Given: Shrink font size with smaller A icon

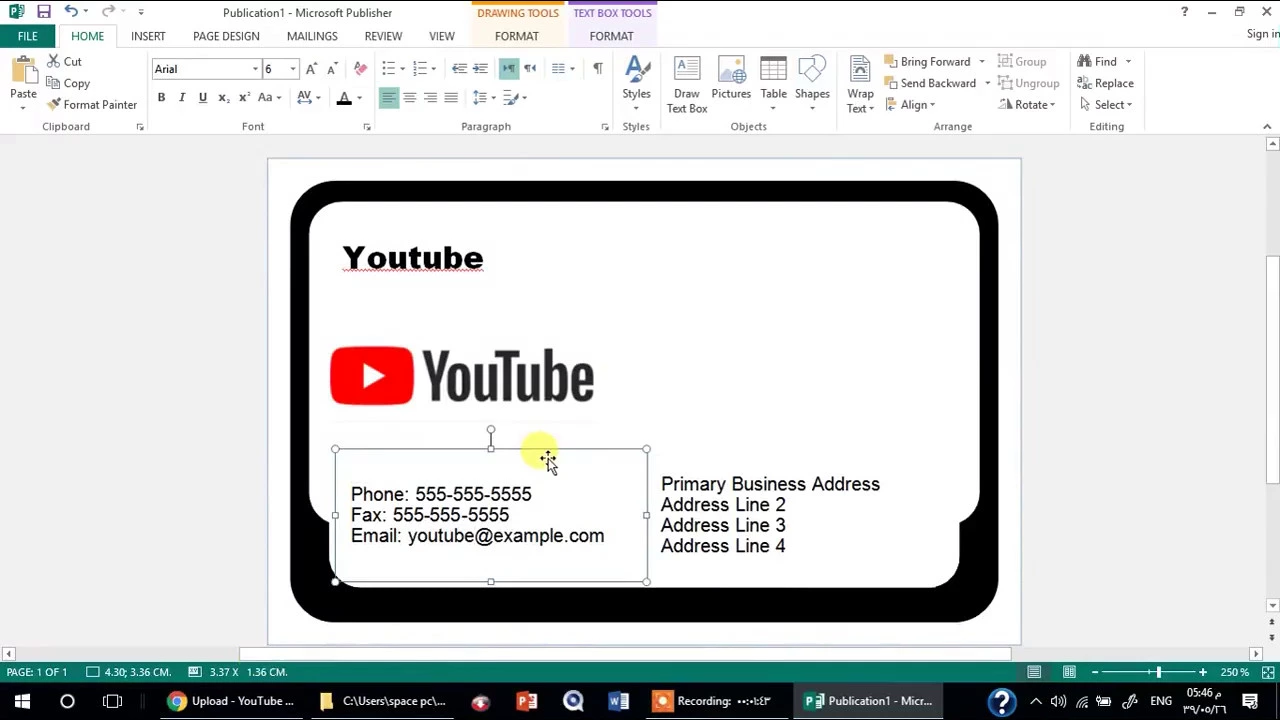Looking at the screenshot, I should [x=332, y=69].
